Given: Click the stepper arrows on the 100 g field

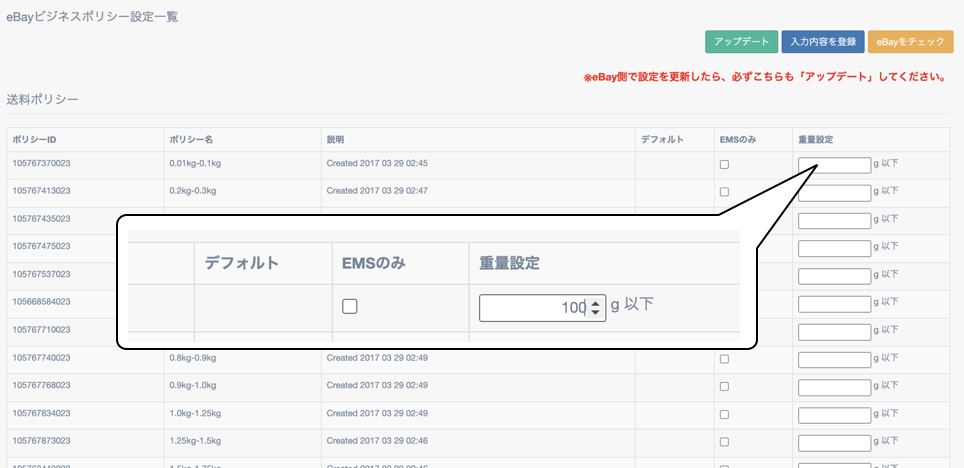Looking at the screenshot, I should [x=595, y=308].
